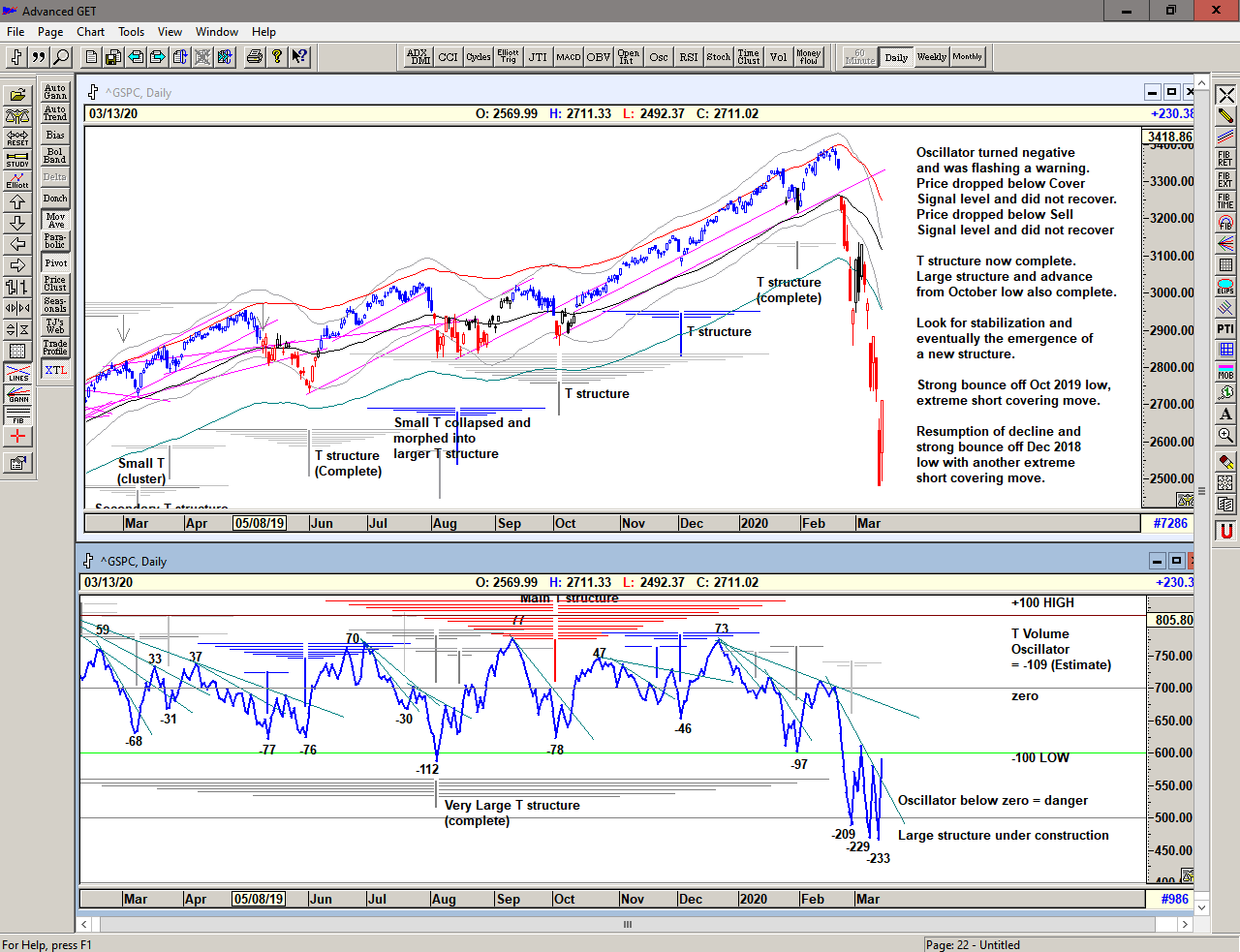This screenshot has width=1240, height=952.
Task: Toggle the Pivot study button
Action: [x=55, y=263]
